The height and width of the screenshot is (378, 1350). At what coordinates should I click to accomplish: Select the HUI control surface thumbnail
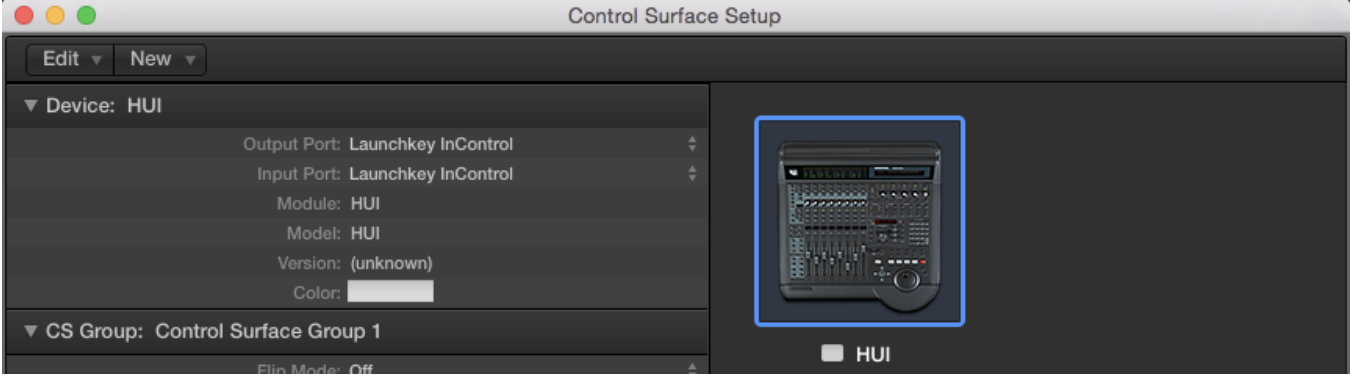pos(859,221)
